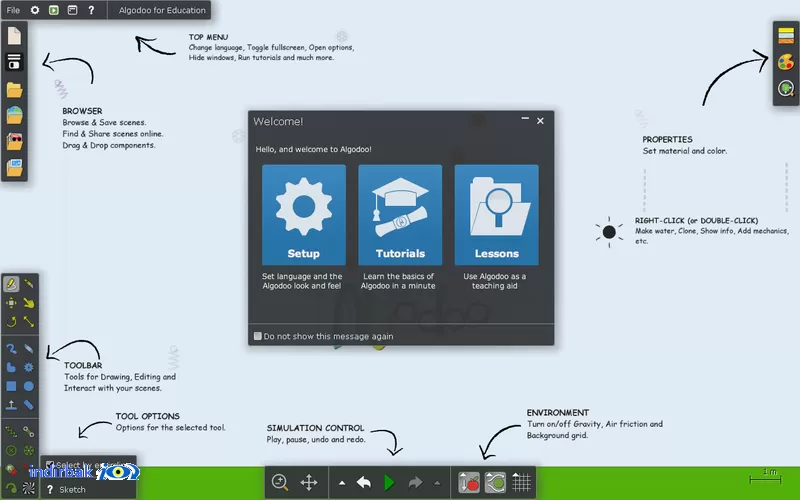Screen dimensions: 800x500
Task: Select the blue capsule tool beside Plane
Action: [x=29, y=405]
